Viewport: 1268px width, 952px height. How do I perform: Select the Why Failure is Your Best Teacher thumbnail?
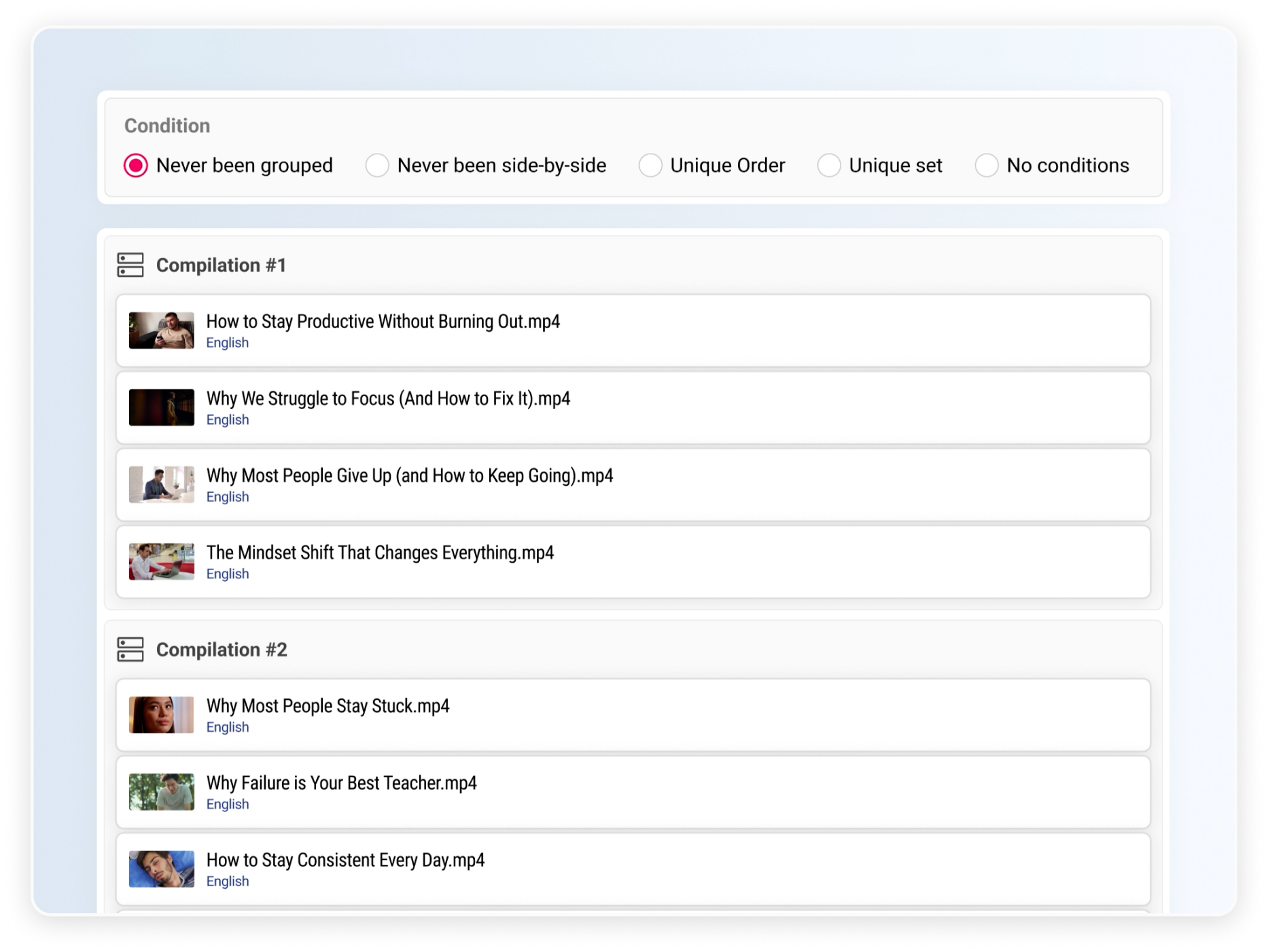(162, 792)
